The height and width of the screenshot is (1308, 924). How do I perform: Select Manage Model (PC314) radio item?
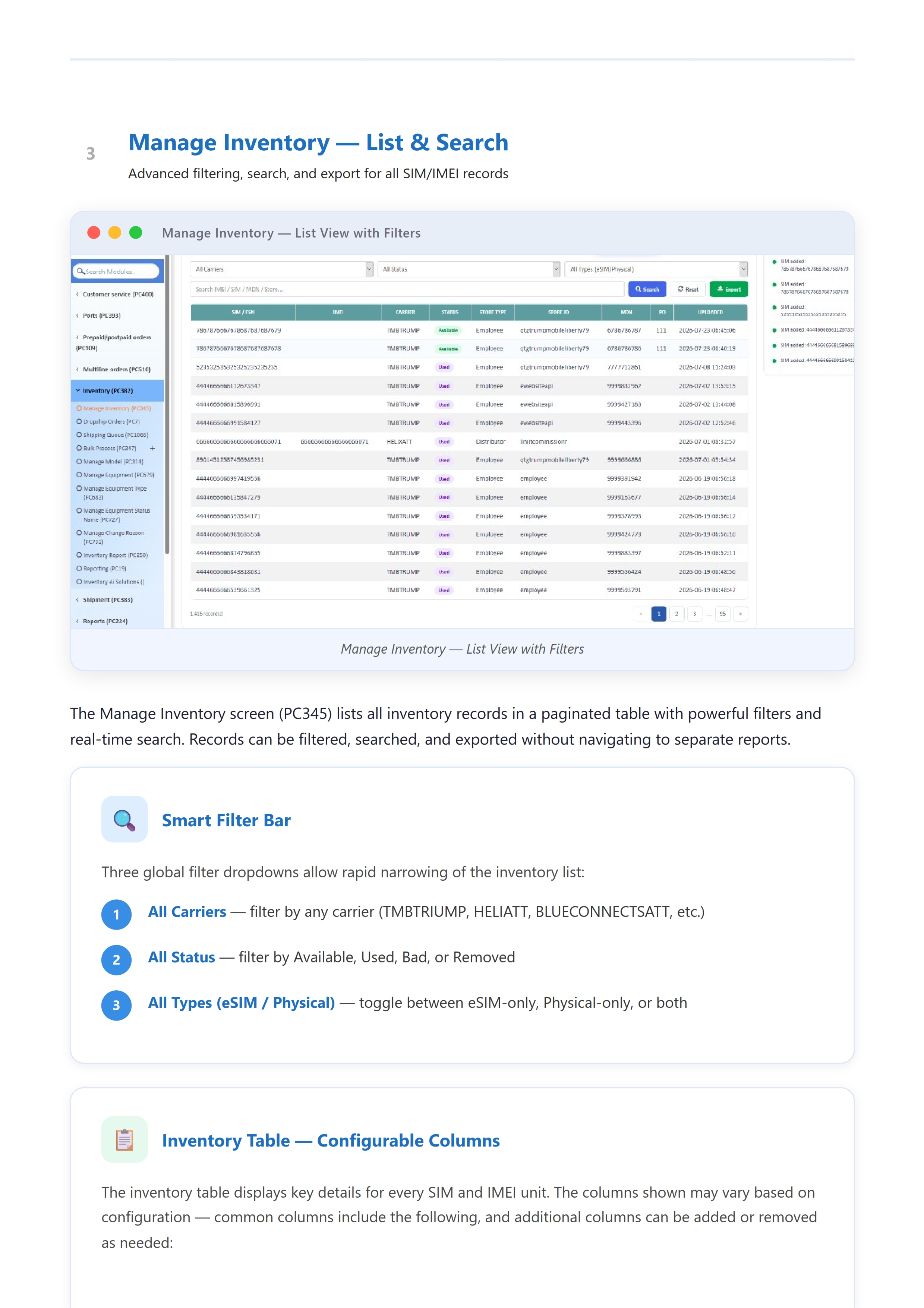110,462
